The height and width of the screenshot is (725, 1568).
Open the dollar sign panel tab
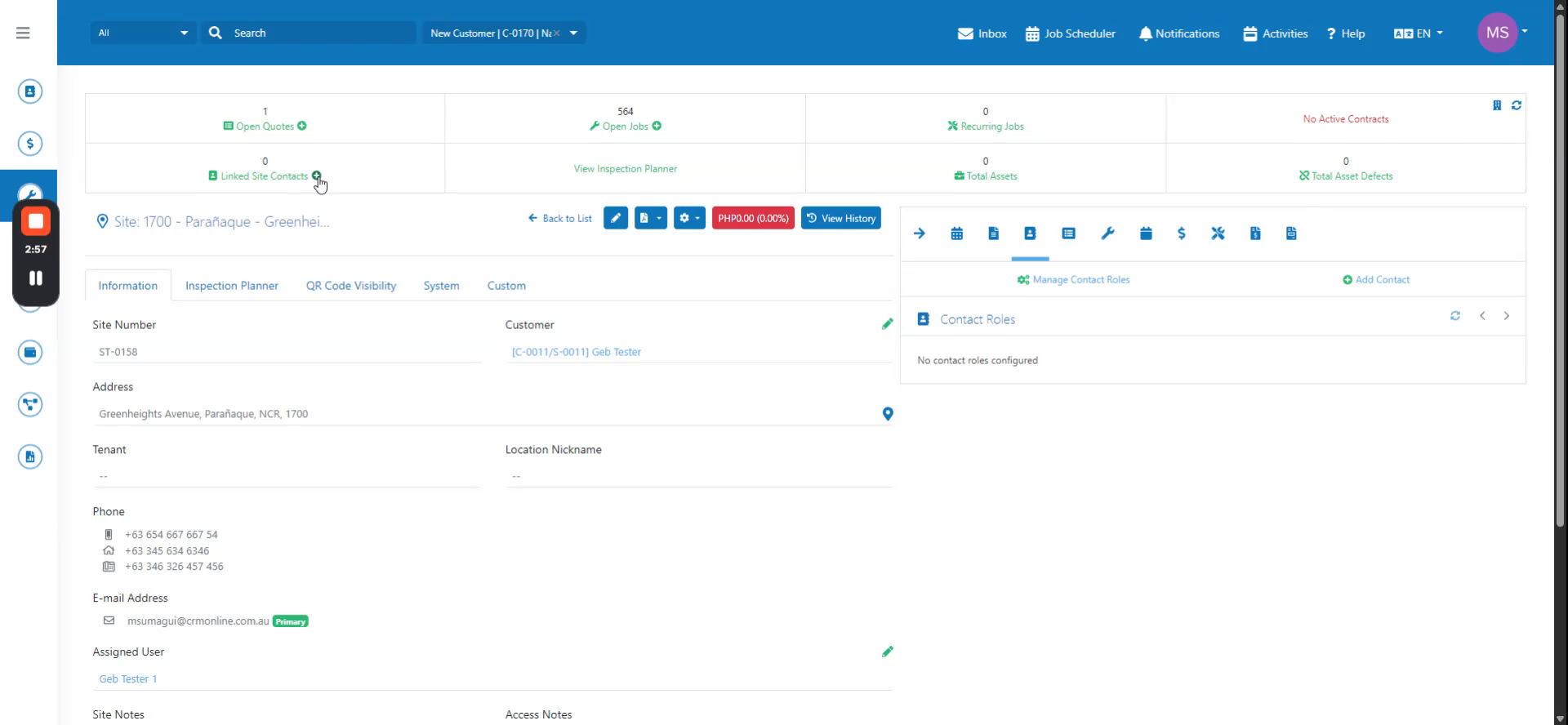pyautogui.click(x=1182, y=234)
